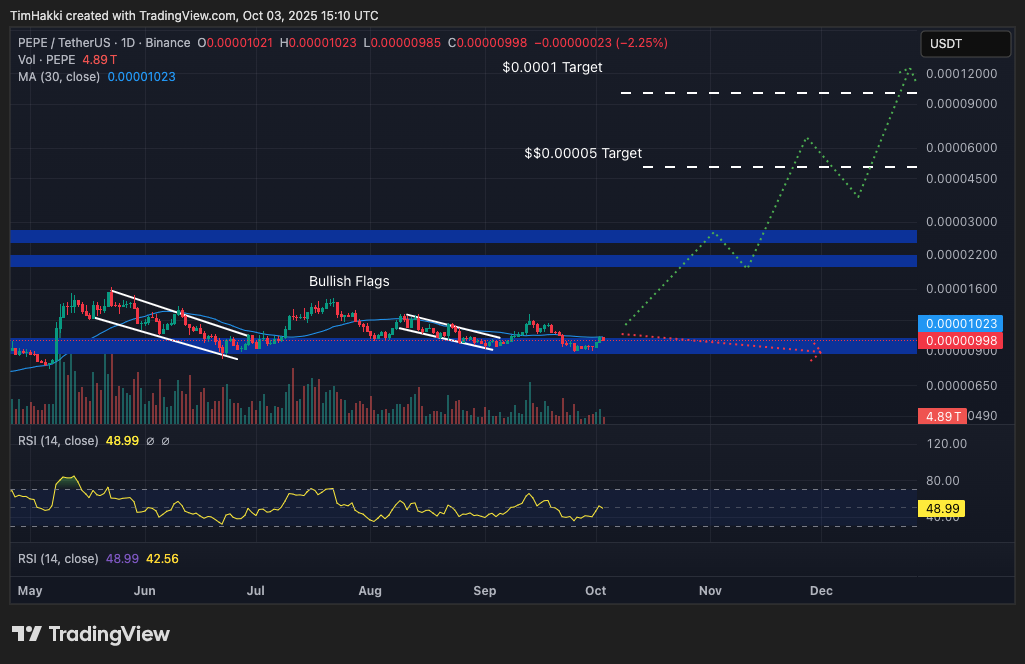This screenshot has height=664, width=1025.
Task: Click the Nov label on time axis
Action: point(710,591)
